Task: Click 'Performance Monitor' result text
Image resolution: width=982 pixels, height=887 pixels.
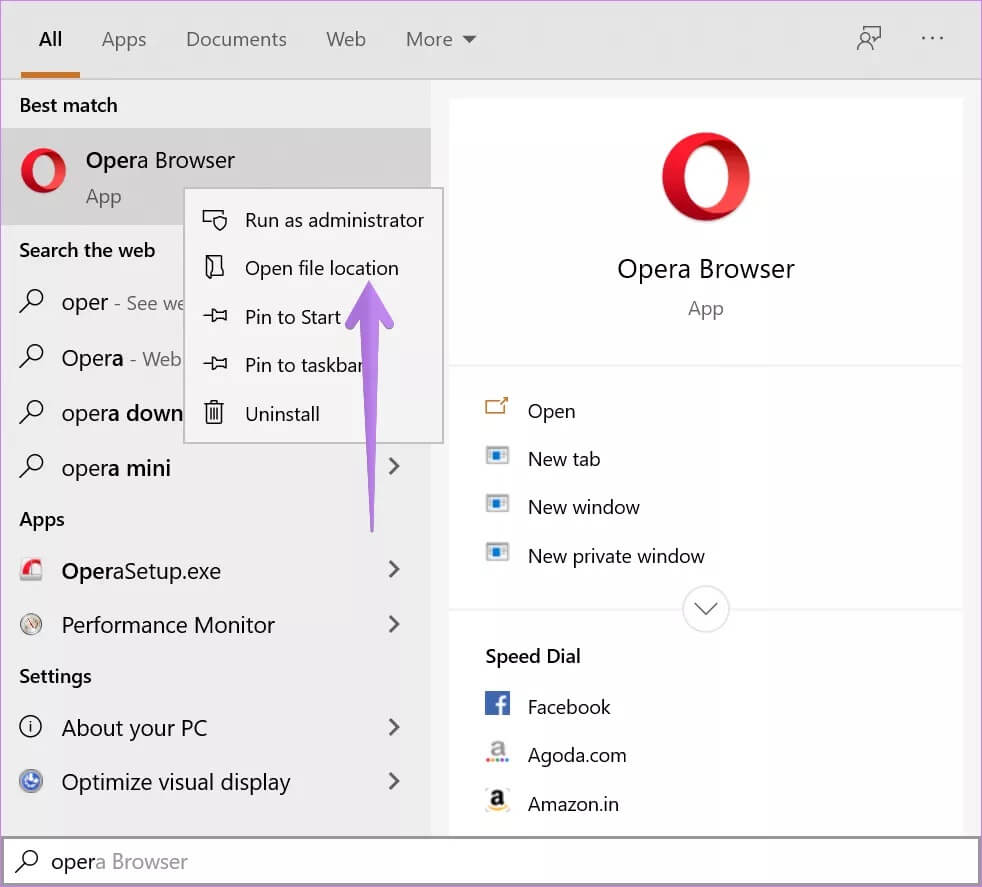Action: click(168, 625)
